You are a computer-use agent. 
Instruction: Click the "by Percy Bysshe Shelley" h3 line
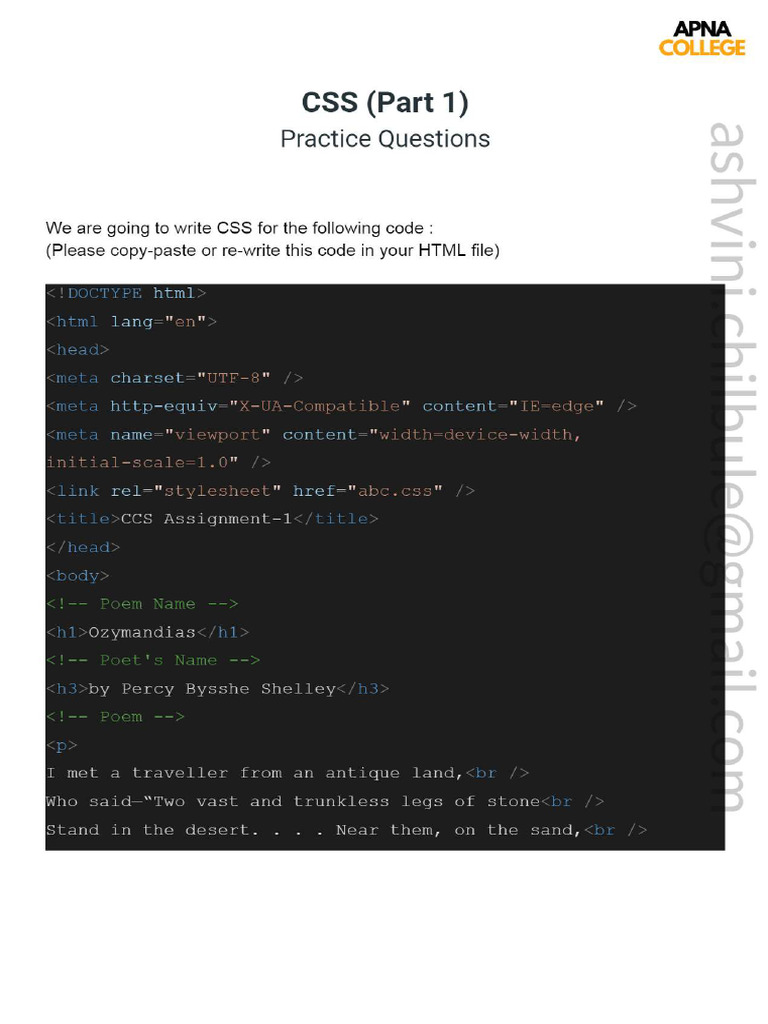217,689
